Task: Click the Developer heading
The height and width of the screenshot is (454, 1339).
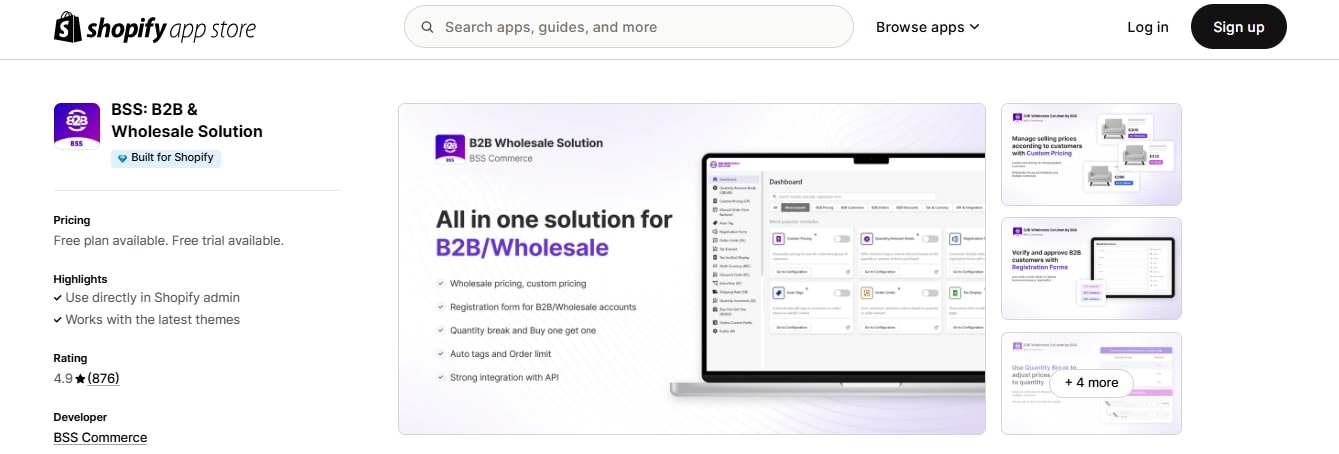Action: coord(80,417)
